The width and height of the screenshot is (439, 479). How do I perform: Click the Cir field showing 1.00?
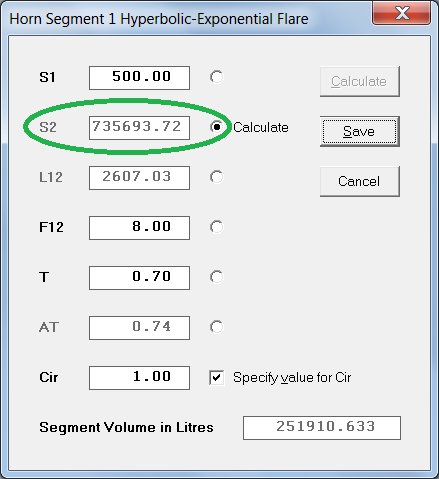tap(139, 378)
